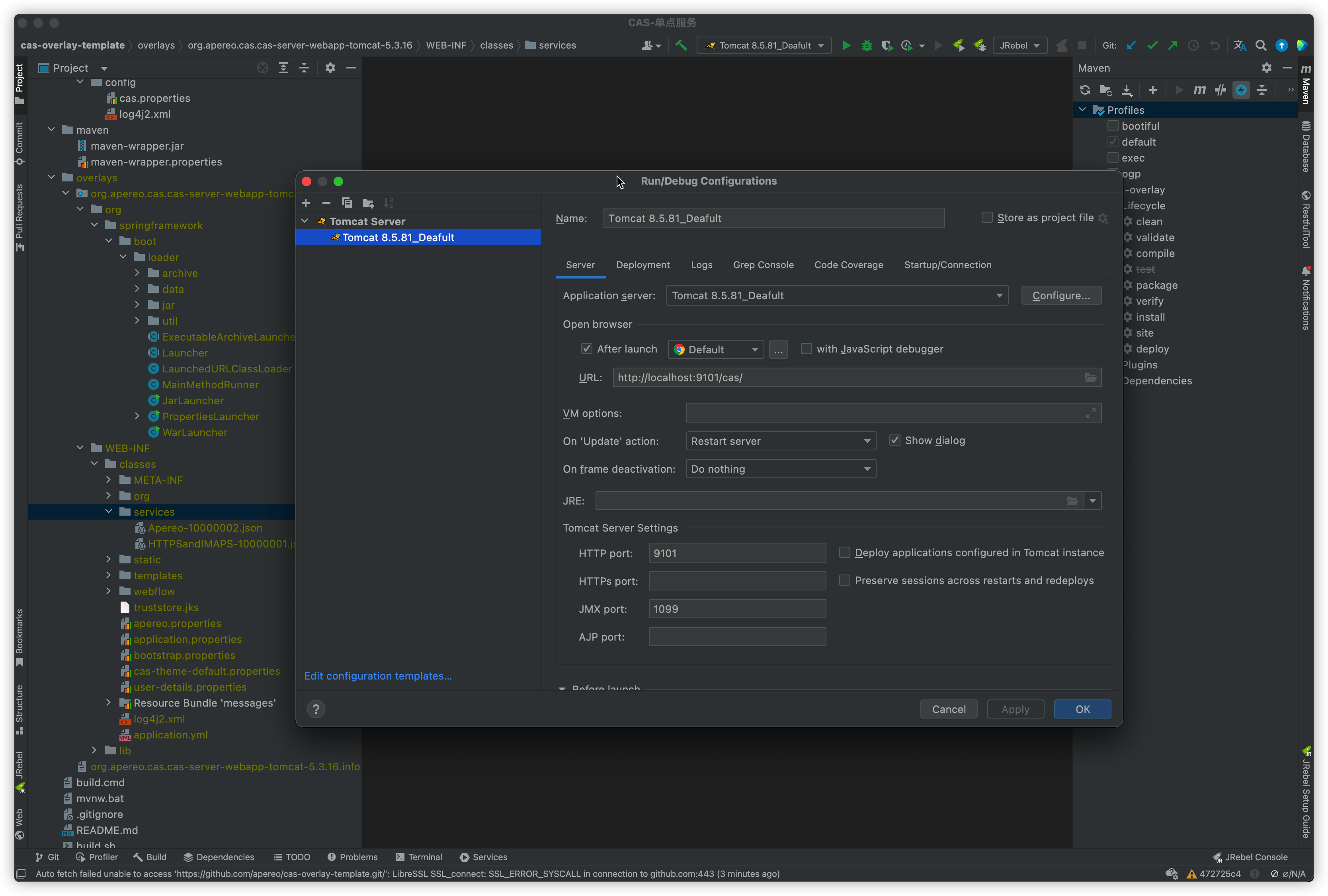Click Git commit green checkmark

click(x=1152, y=45)
